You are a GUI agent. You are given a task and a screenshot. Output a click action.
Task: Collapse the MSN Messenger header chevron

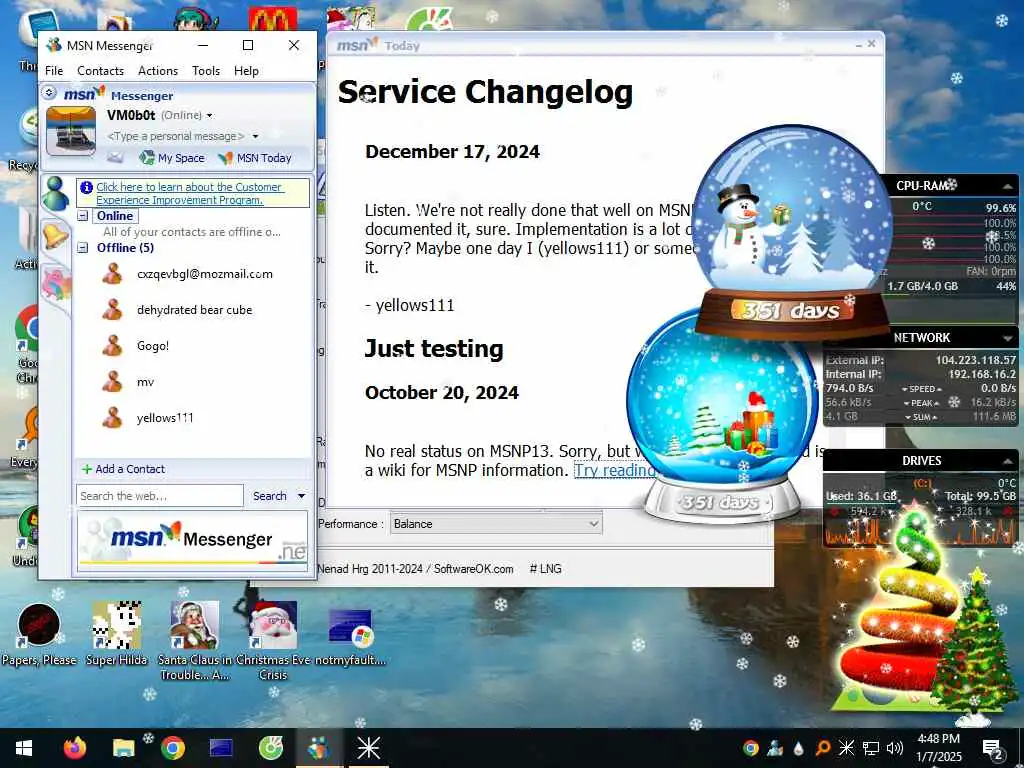[49, 93]
